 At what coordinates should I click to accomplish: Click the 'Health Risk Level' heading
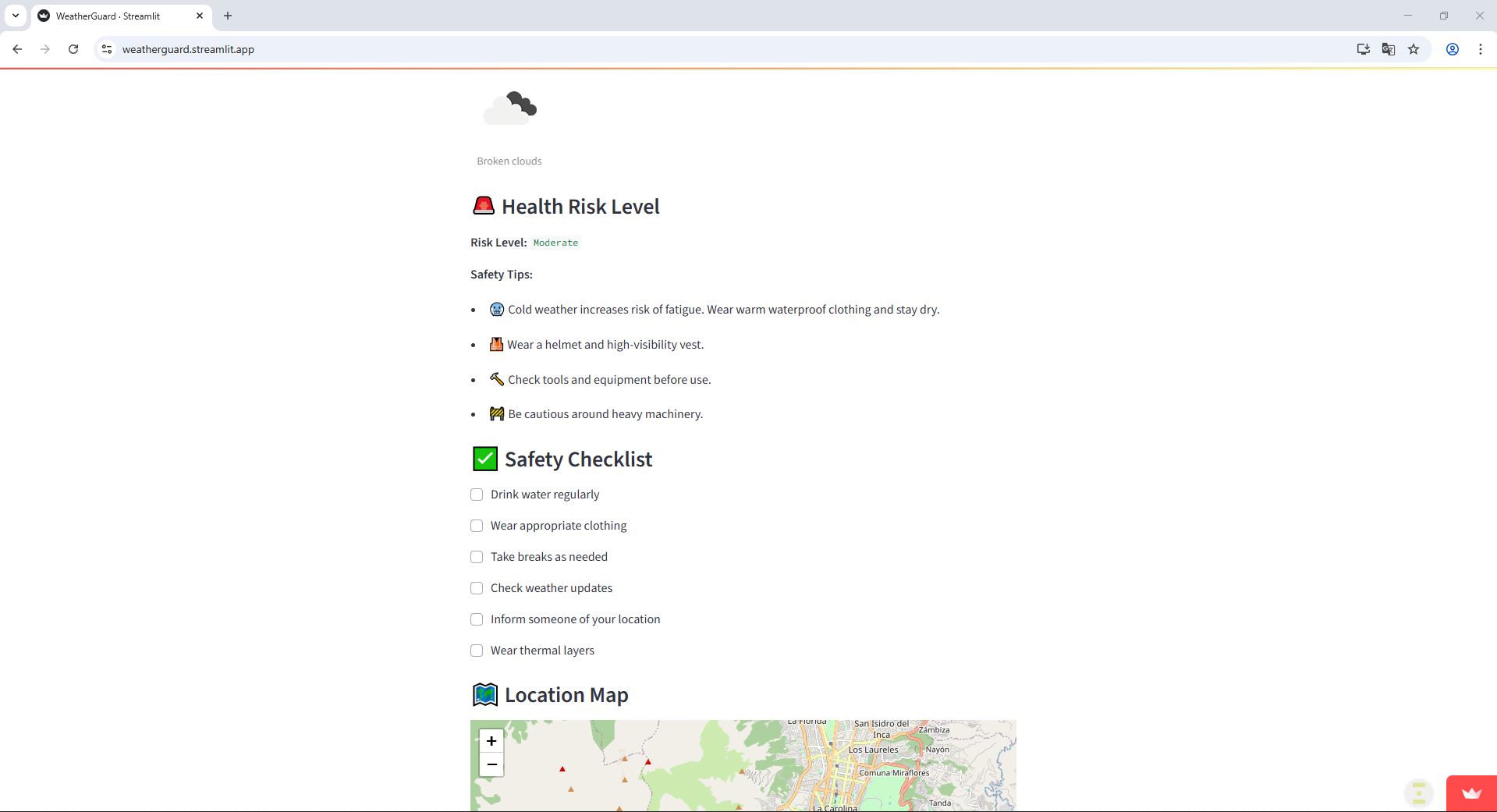coord(580,207)
